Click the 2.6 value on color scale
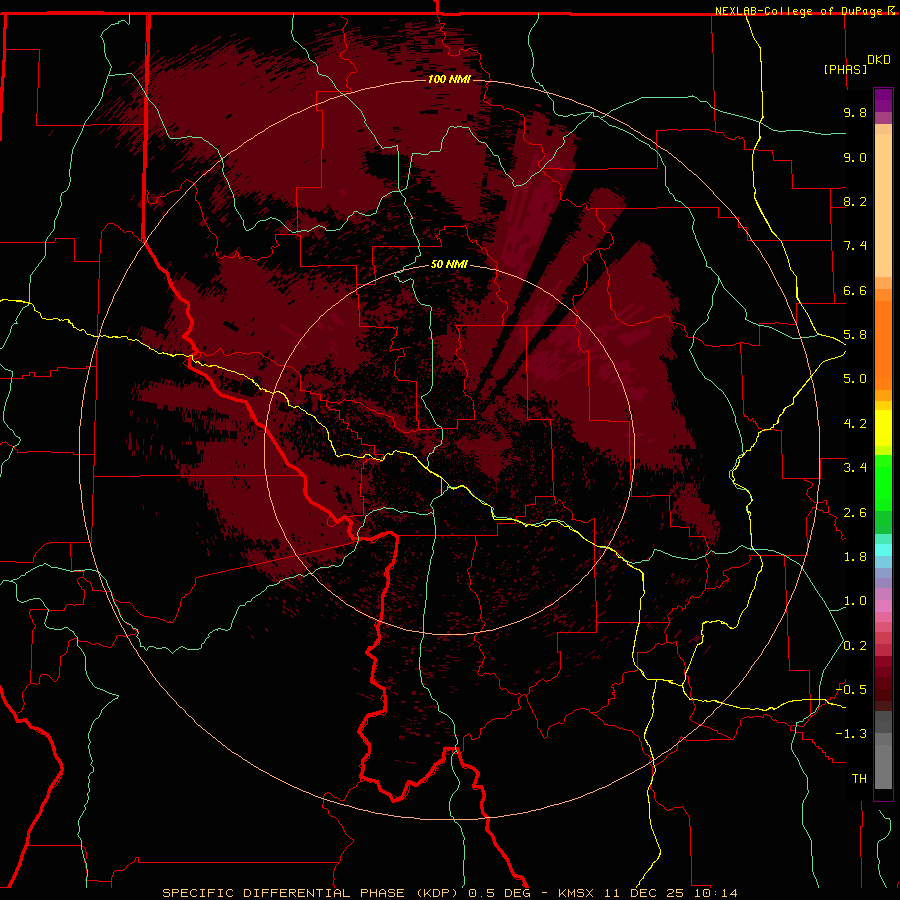Viewport: 900px width, 900px height. point(855,513)
